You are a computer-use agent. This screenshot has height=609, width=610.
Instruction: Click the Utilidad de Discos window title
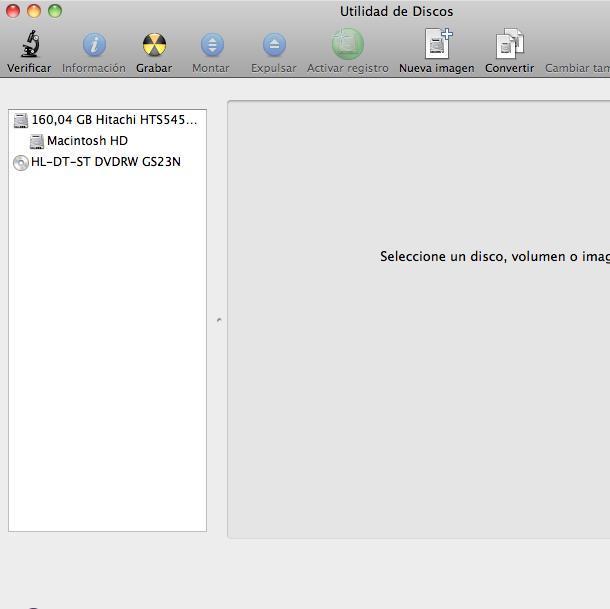(396, 12)
